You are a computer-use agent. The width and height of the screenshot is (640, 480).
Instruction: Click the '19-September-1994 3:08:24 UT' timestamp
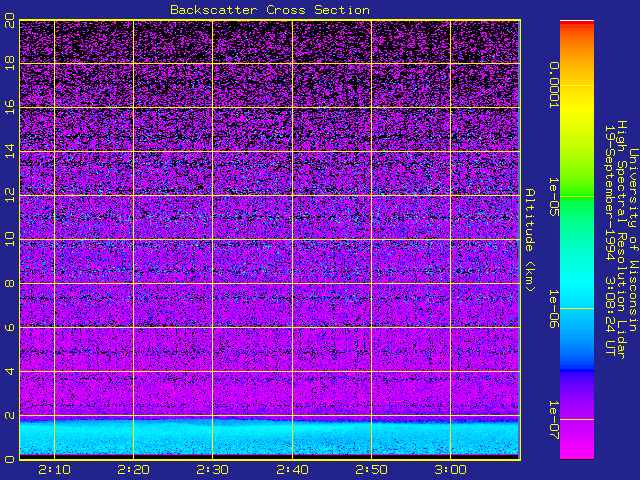(610, 240)
